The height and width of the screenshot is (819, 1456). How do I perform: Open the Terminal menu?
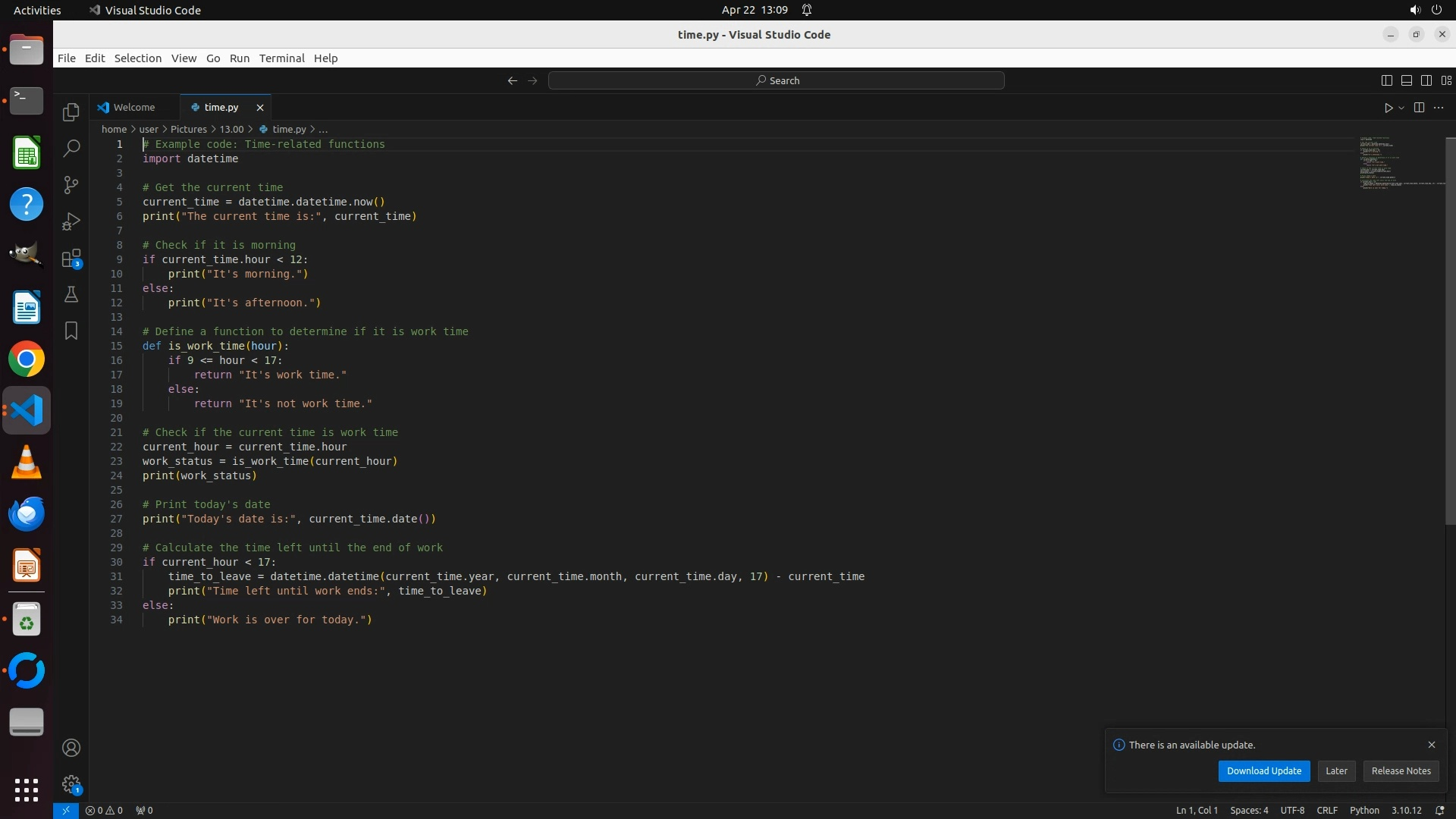click(x=281, y=58)
